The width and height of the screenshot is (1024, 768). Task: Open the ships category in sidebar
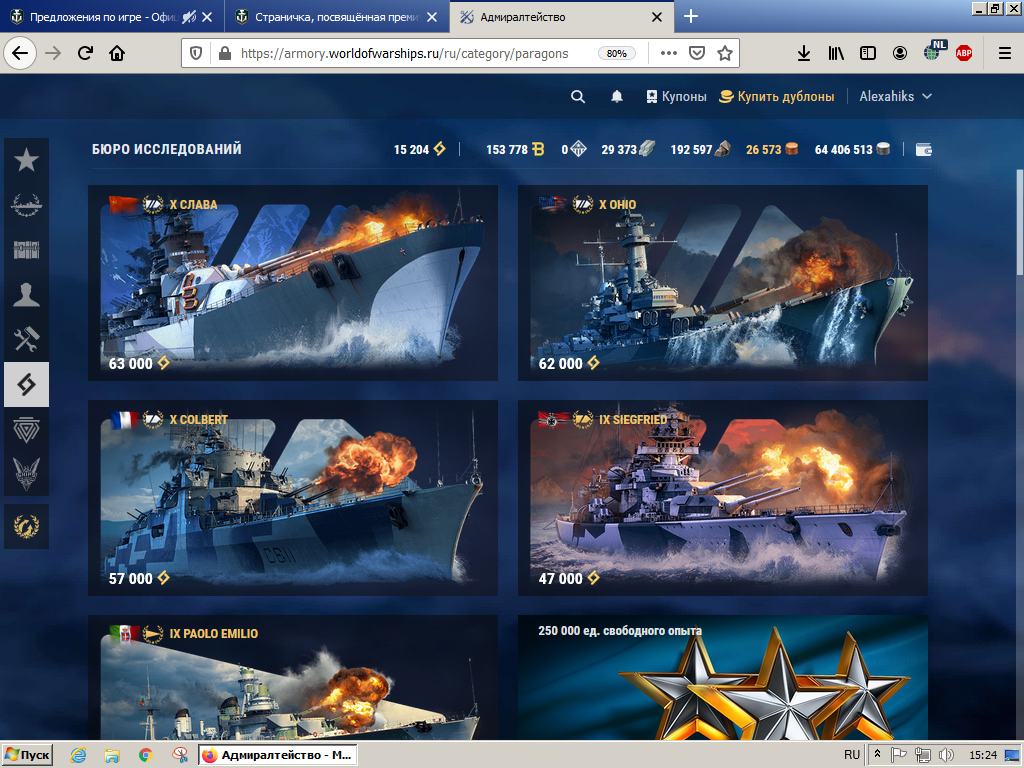tap(26, 205)
